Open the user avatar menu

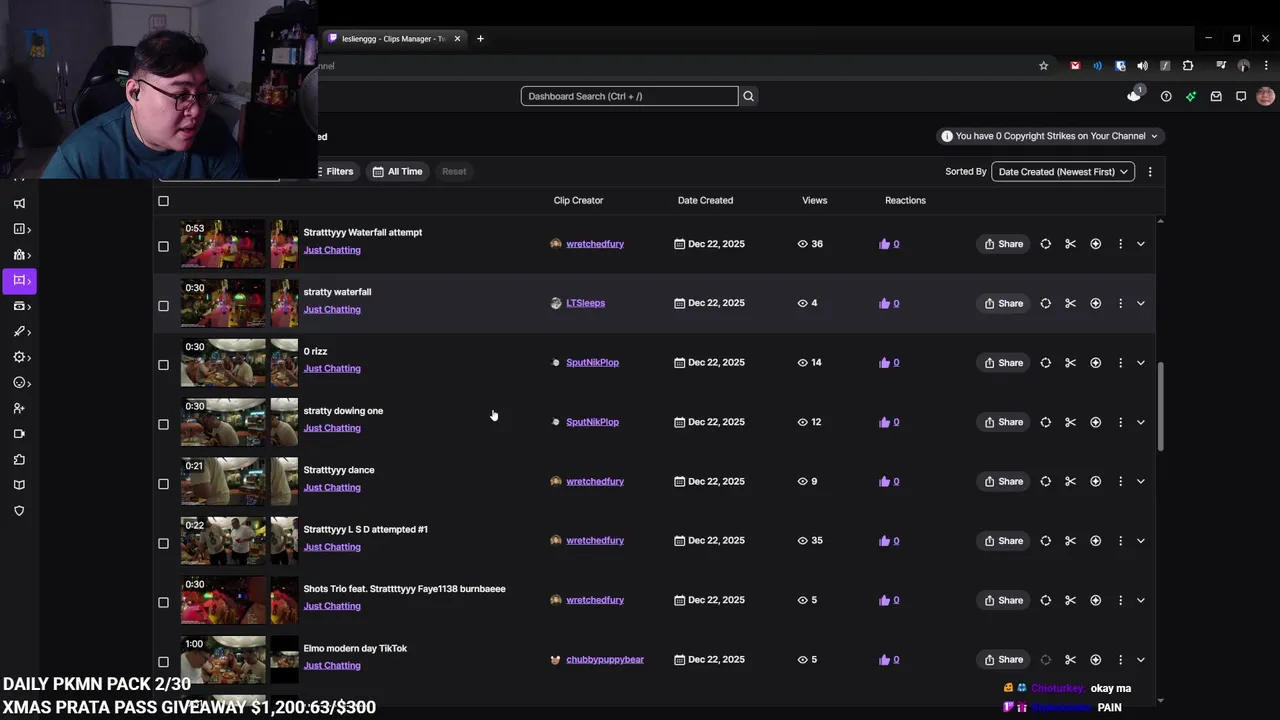coord(1265,96)
